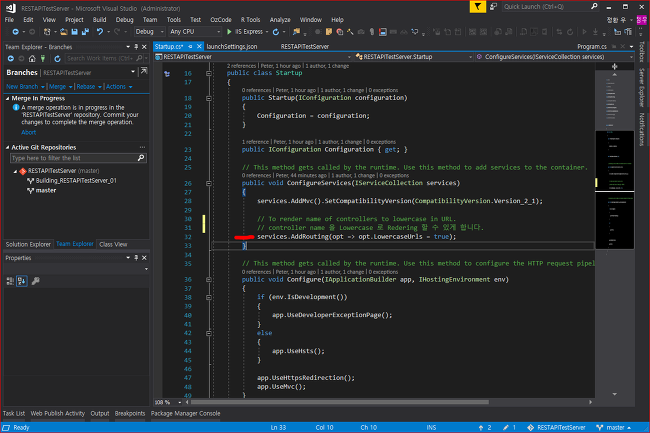Open the Merge dropdown in Branches
Image resolution: width=650 pixels, height=433 pixels.
click(x=61, y=87)
